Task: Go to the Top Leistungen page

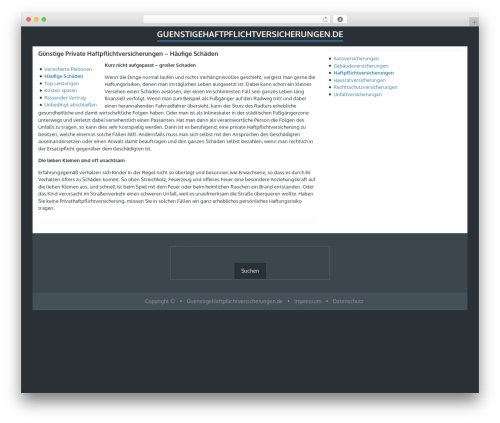Action: [62, 84]
